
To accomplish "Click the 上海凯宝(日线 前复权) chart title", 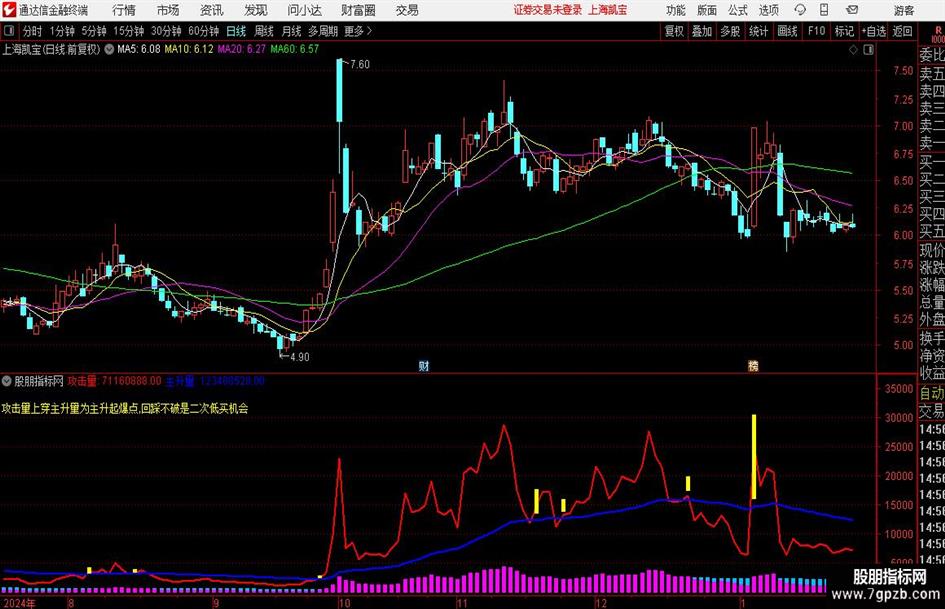I will pyautogui.click(x=51, y=49).
